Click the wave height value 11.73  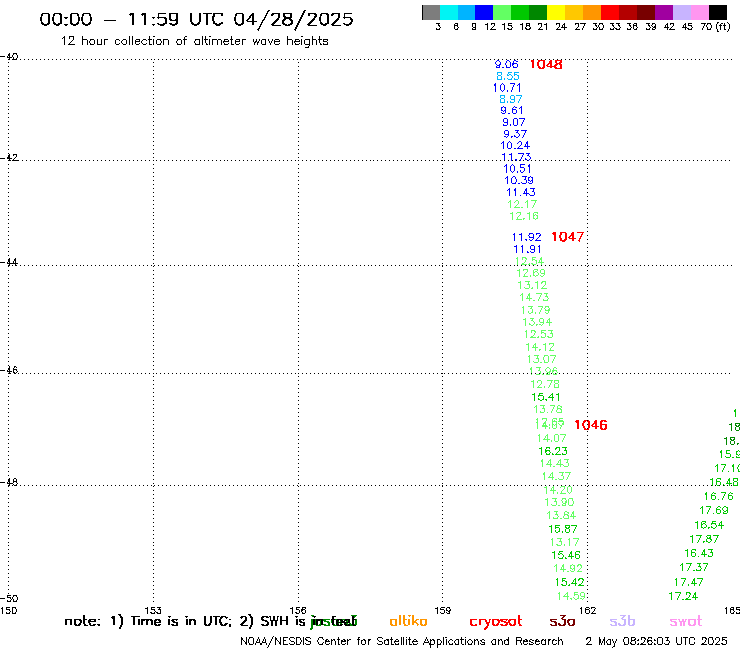point(516,157)
